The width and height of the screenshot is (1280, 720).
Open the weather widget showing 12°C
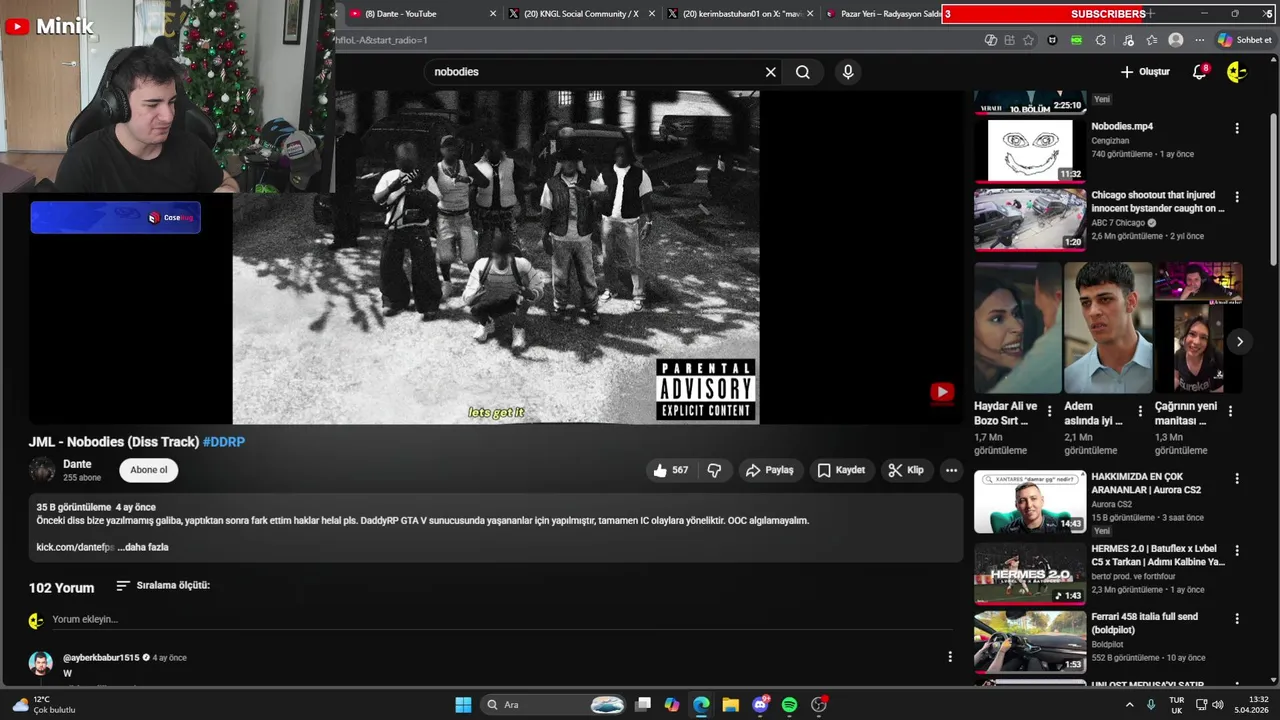(x=42, y=705)
